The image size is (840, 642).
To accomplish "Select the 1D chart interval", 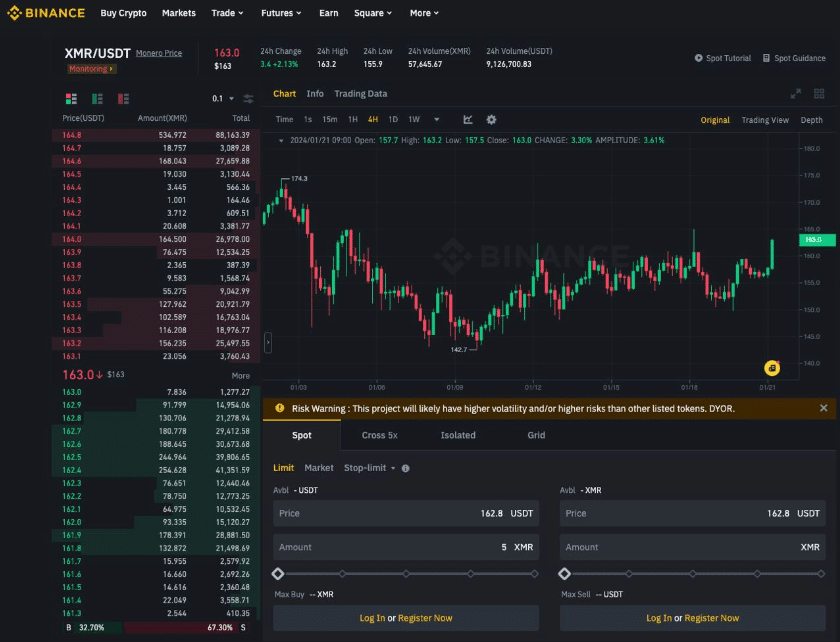I will click(x=393, y=120).
